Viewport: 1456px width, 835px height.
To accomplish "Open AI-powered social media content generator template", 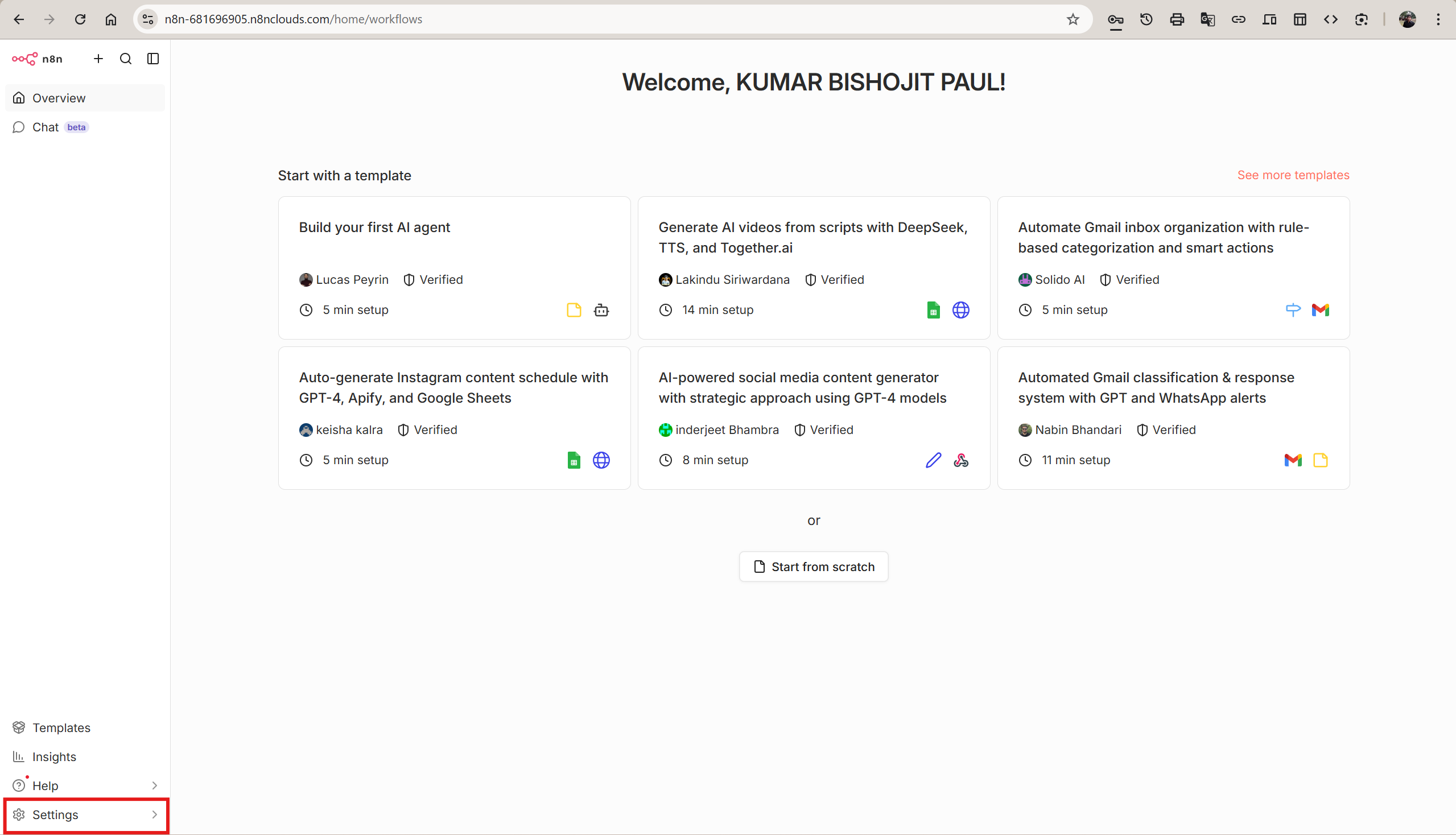I will [814, 418].
